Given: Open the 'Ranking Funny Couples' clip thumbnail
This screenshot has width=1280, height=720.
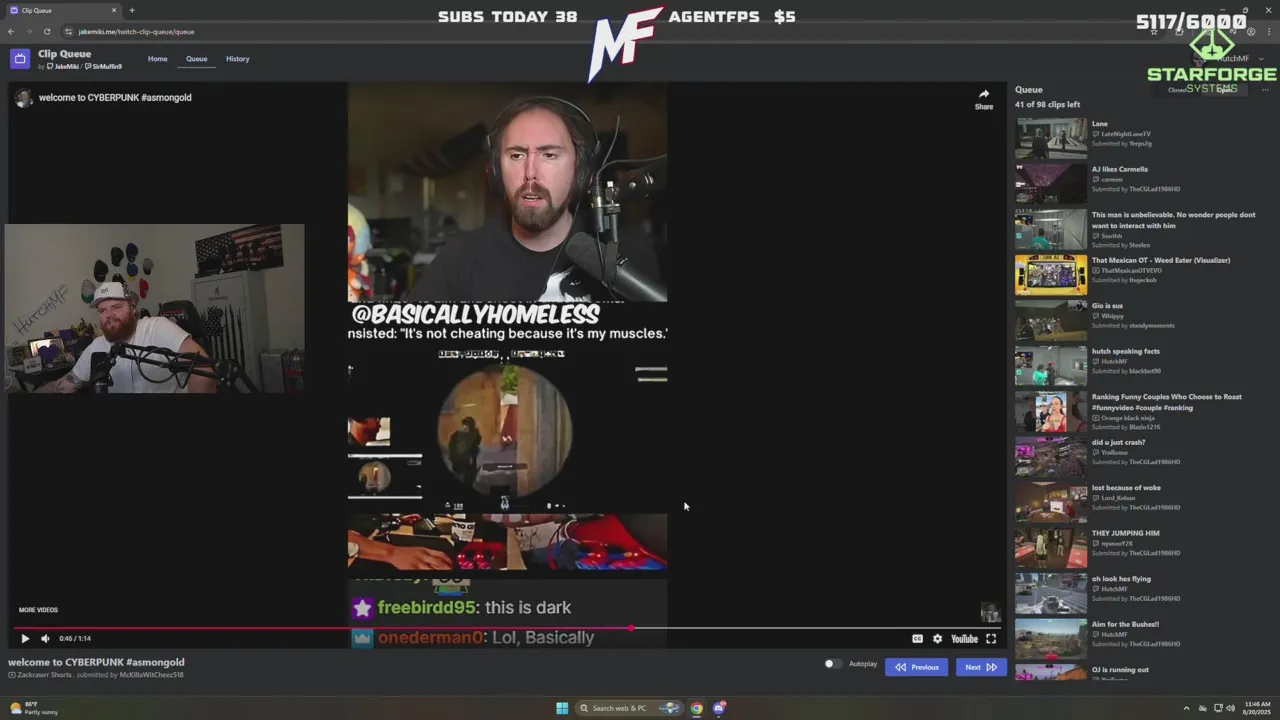Looking at the screenshot, I should click(1051, 411).
